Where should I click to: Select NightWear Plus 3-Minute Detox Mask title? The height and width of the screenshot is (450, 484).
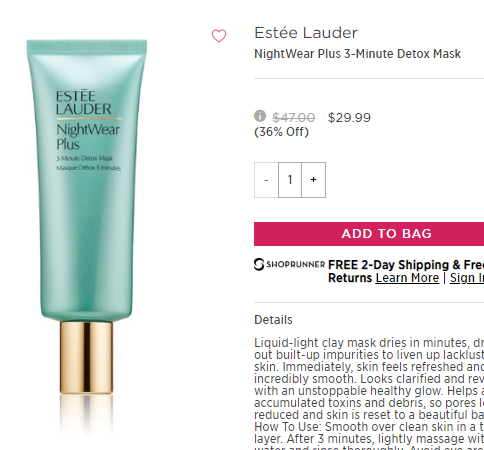tap(357, 54)
